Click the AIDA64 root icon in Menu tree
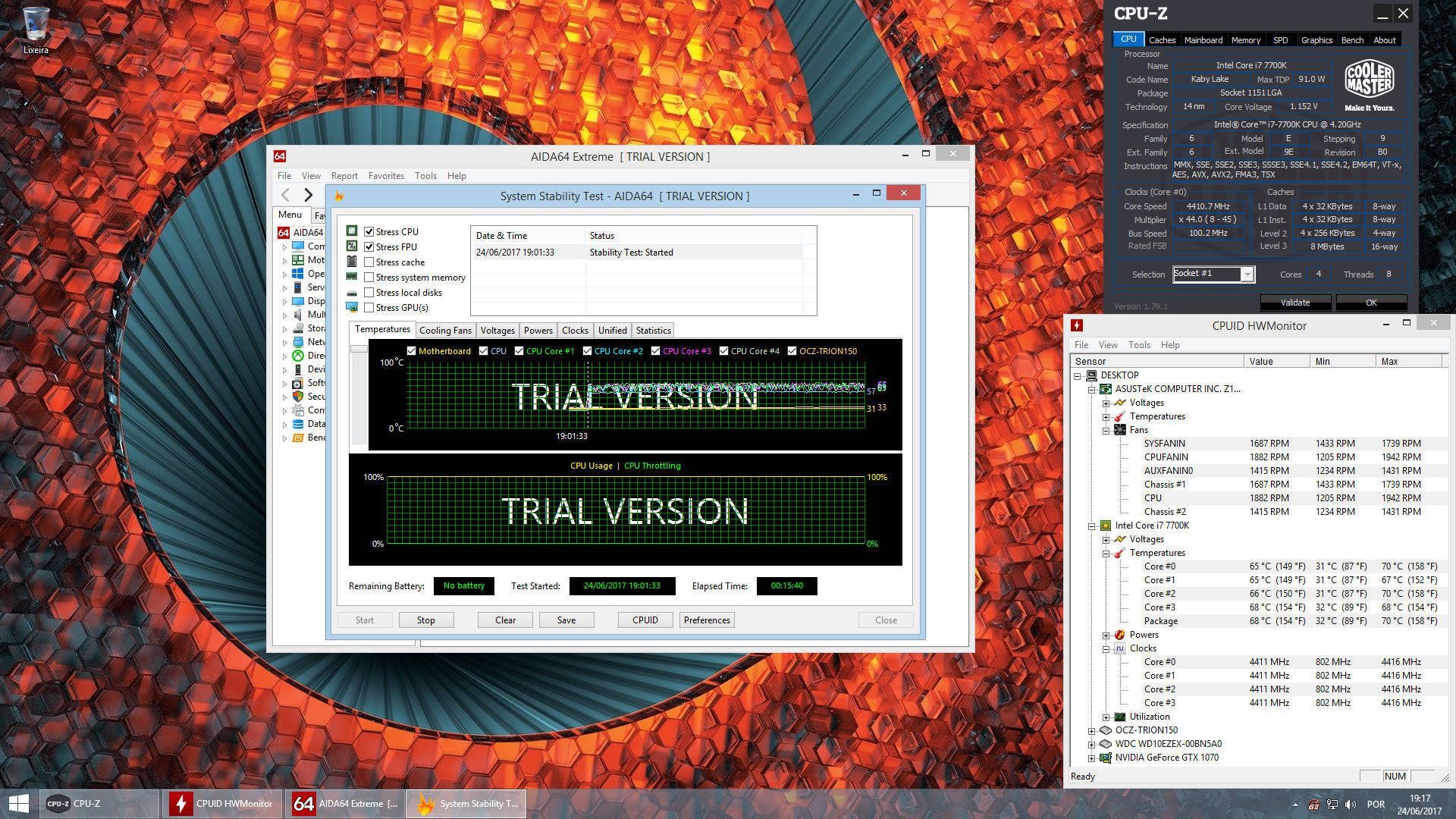1456x819 pixels. click(284, 233)
